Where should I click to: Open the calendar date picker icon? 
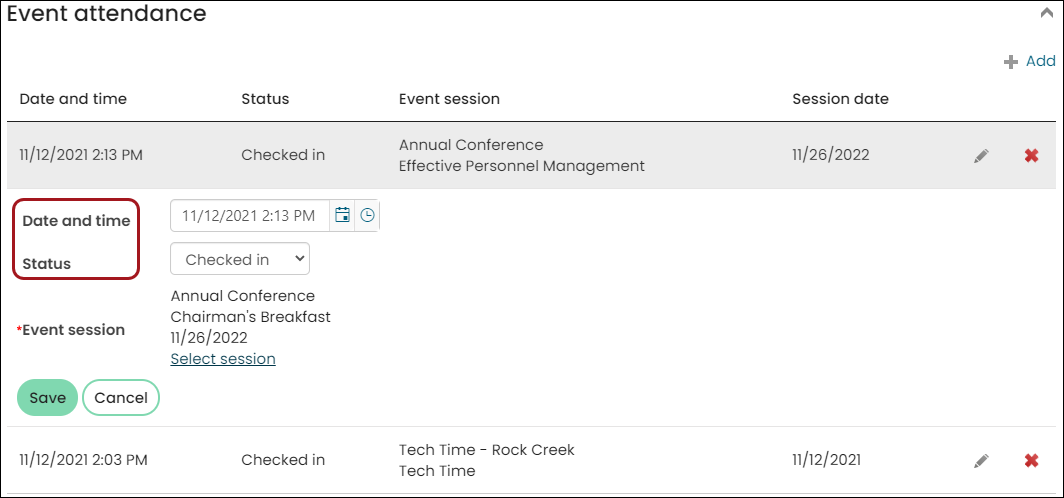tap(343, 216)
